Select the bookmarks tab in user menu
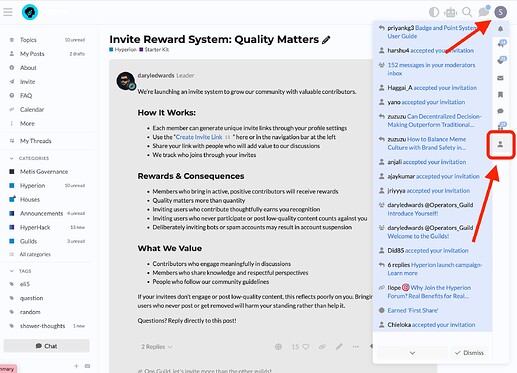The height and width of the screenshot is (373, 517). tap(500, 95)
